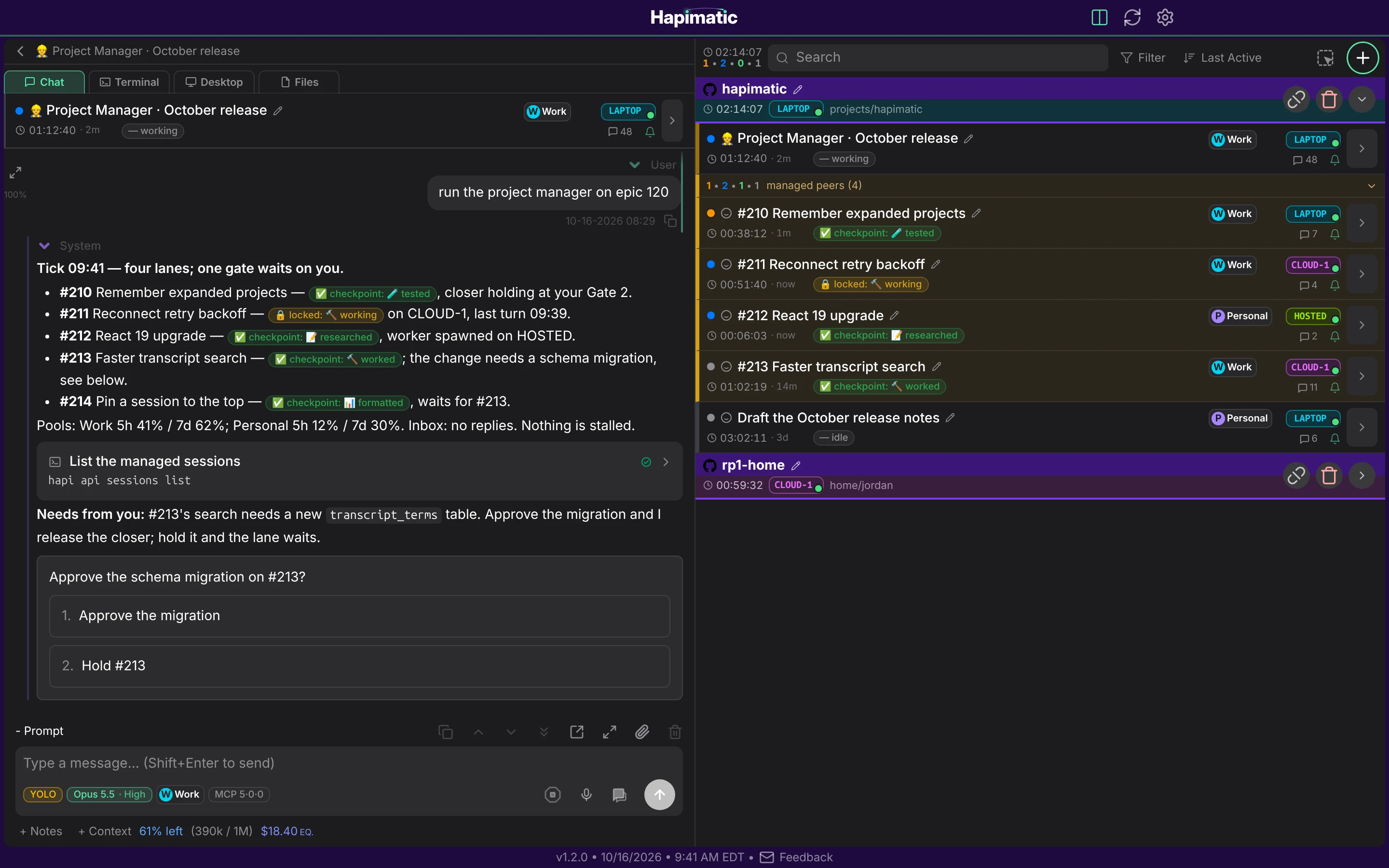This screenshot has width=1389, height=868.
Task: Clear prompt with trash icon
Action: pyautogui.click(x=675, y=732)
